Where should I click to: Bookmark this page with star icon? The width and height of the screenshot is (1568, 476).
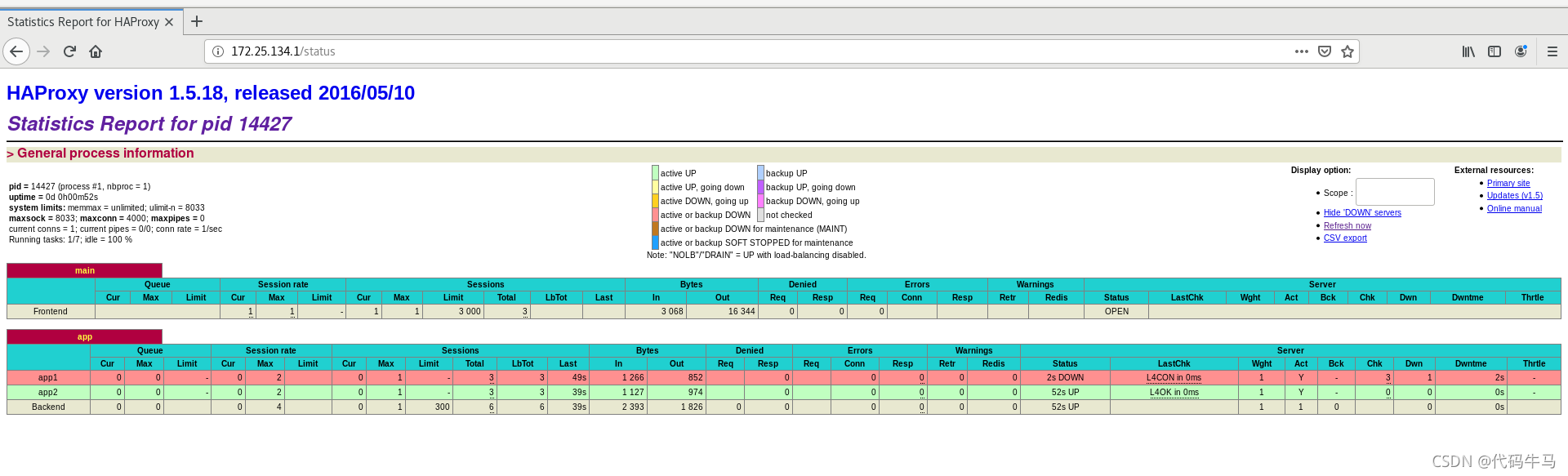(x=1347, y=51)
